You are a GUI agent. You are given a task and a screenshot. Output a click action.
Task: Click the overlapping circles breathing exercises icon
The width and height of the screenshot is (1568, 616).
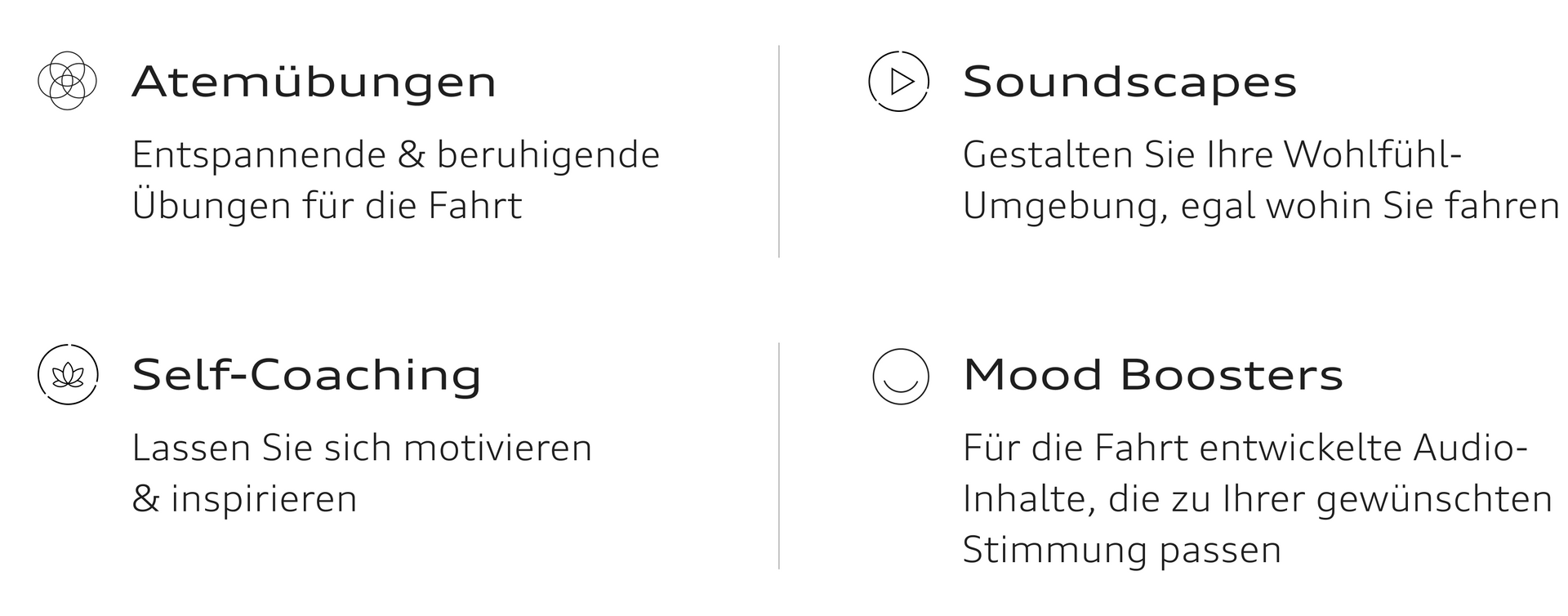[68, 81]
